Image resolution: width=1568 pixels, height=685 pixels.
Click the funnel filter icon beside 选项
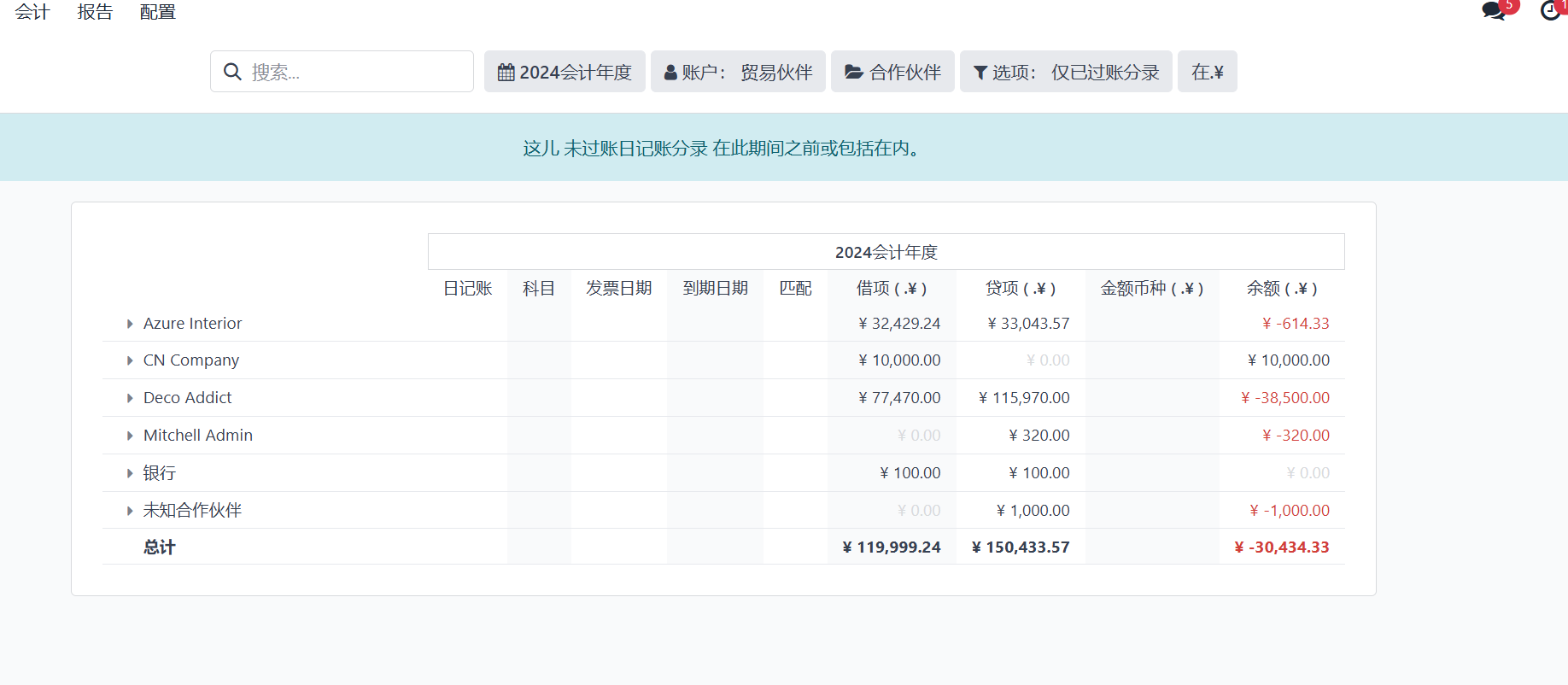980,73
